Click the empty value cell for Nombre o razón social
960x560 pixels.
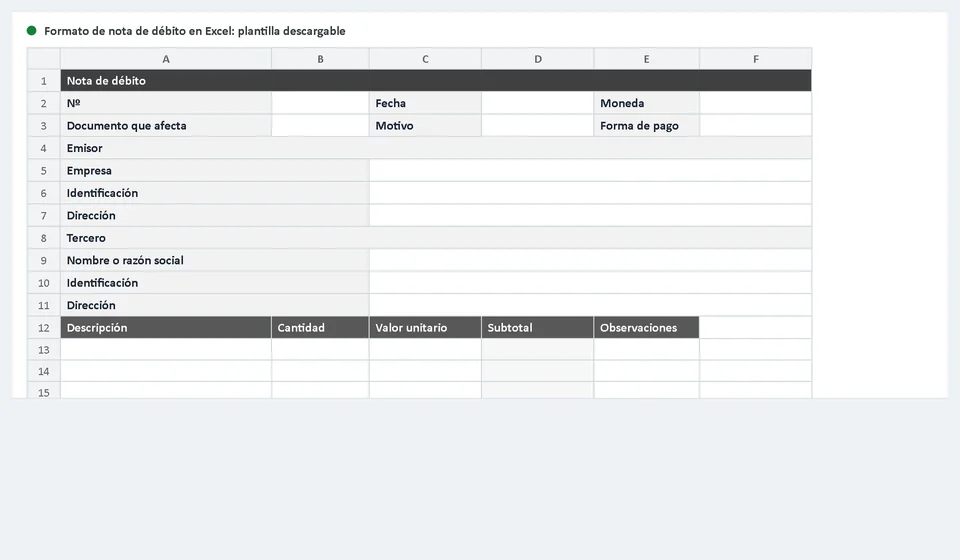[x=590, y=260]
